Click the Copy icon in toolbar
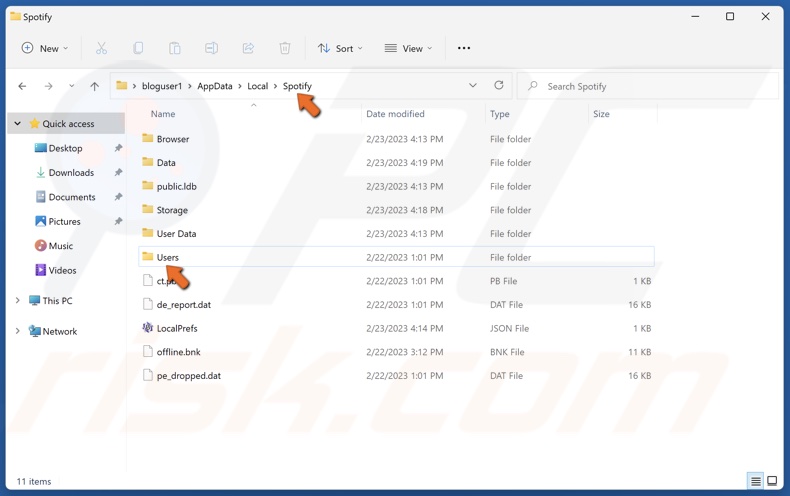 (138, 48)
